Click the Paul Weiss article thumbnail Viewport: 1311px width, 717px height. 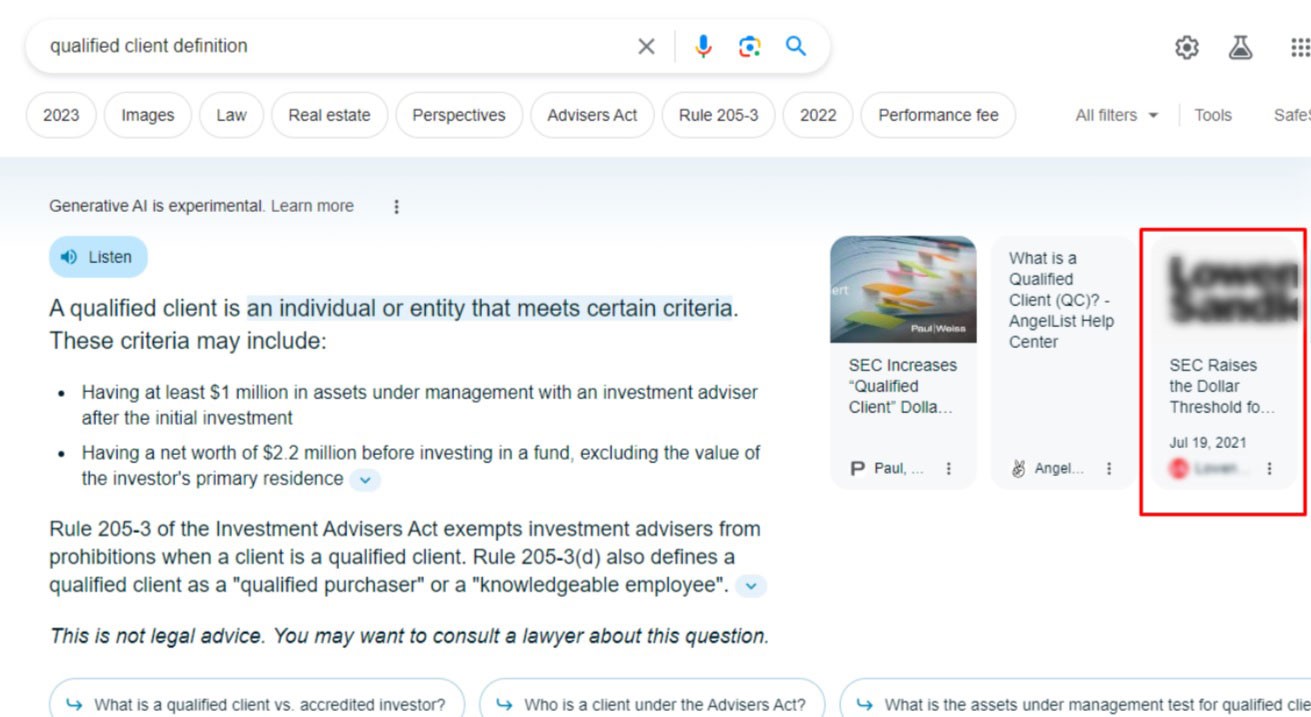[903, 289]
